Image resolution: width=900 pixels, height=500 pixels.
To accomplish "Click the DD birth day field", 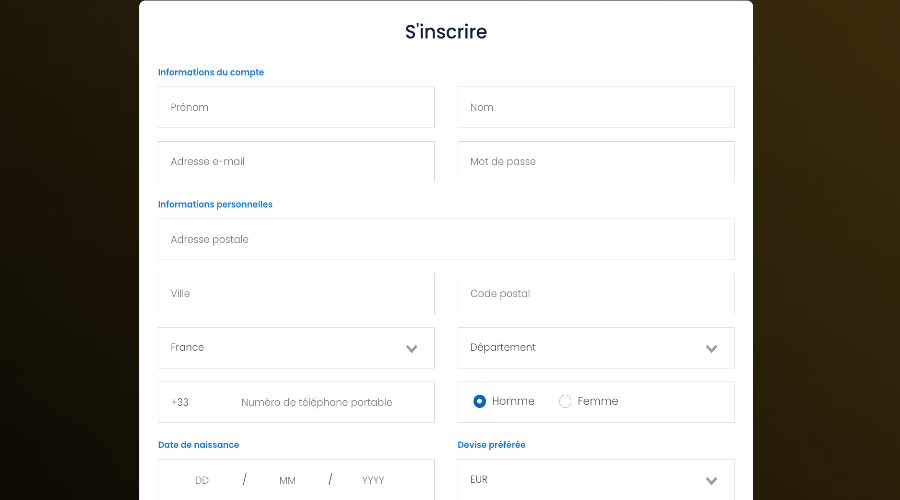I will tap(202, 480).
